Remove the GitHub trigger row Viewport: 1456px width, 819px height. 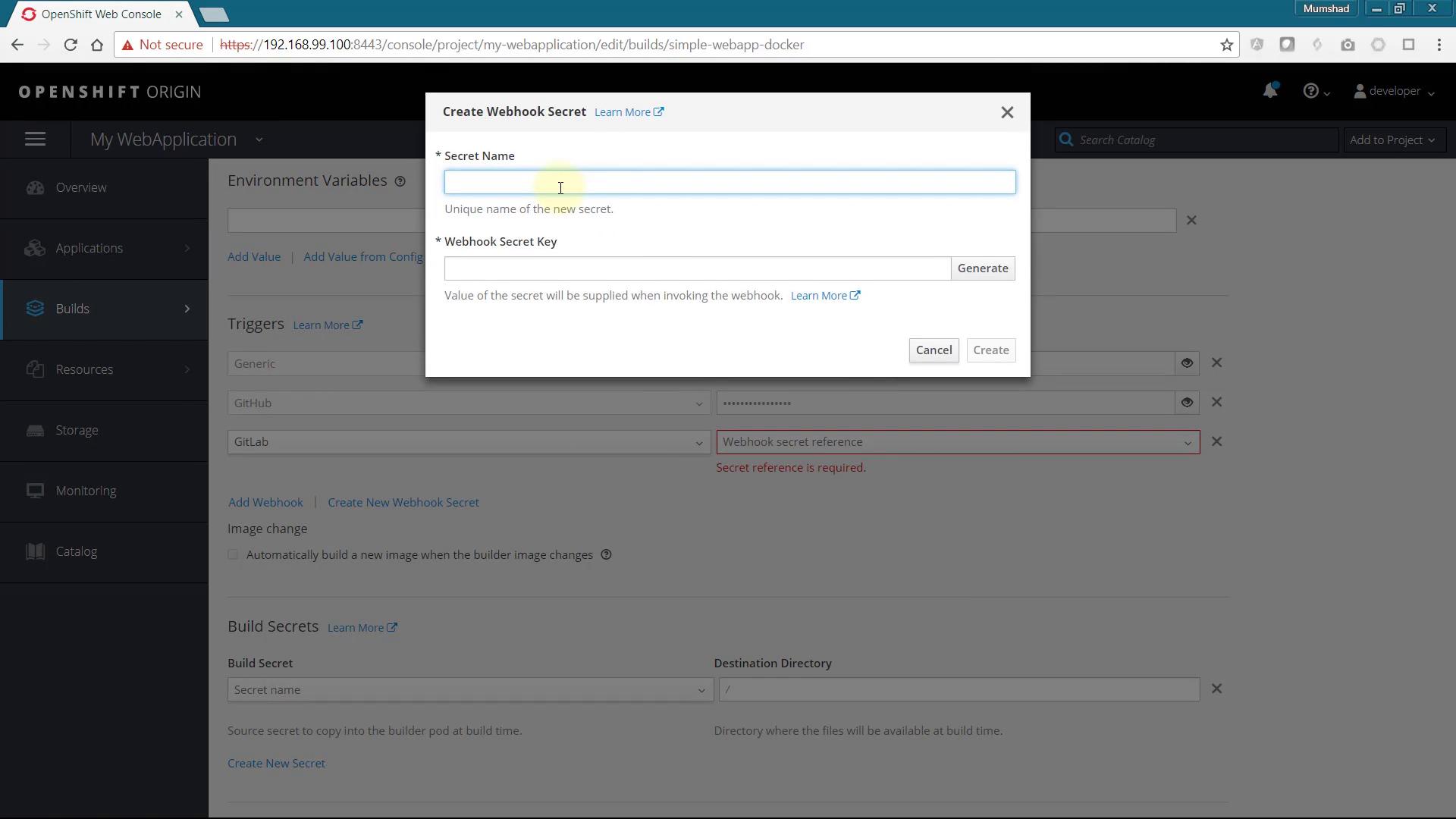[x=1216, y=403]
